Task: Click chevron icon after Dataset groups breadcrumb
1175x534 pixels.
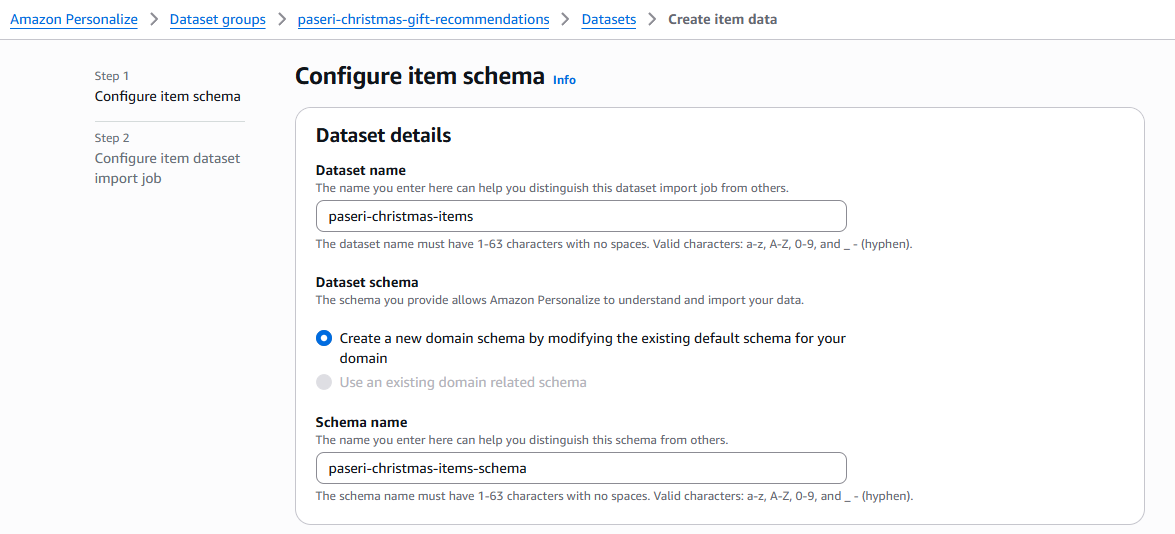Action: [282, 19]
